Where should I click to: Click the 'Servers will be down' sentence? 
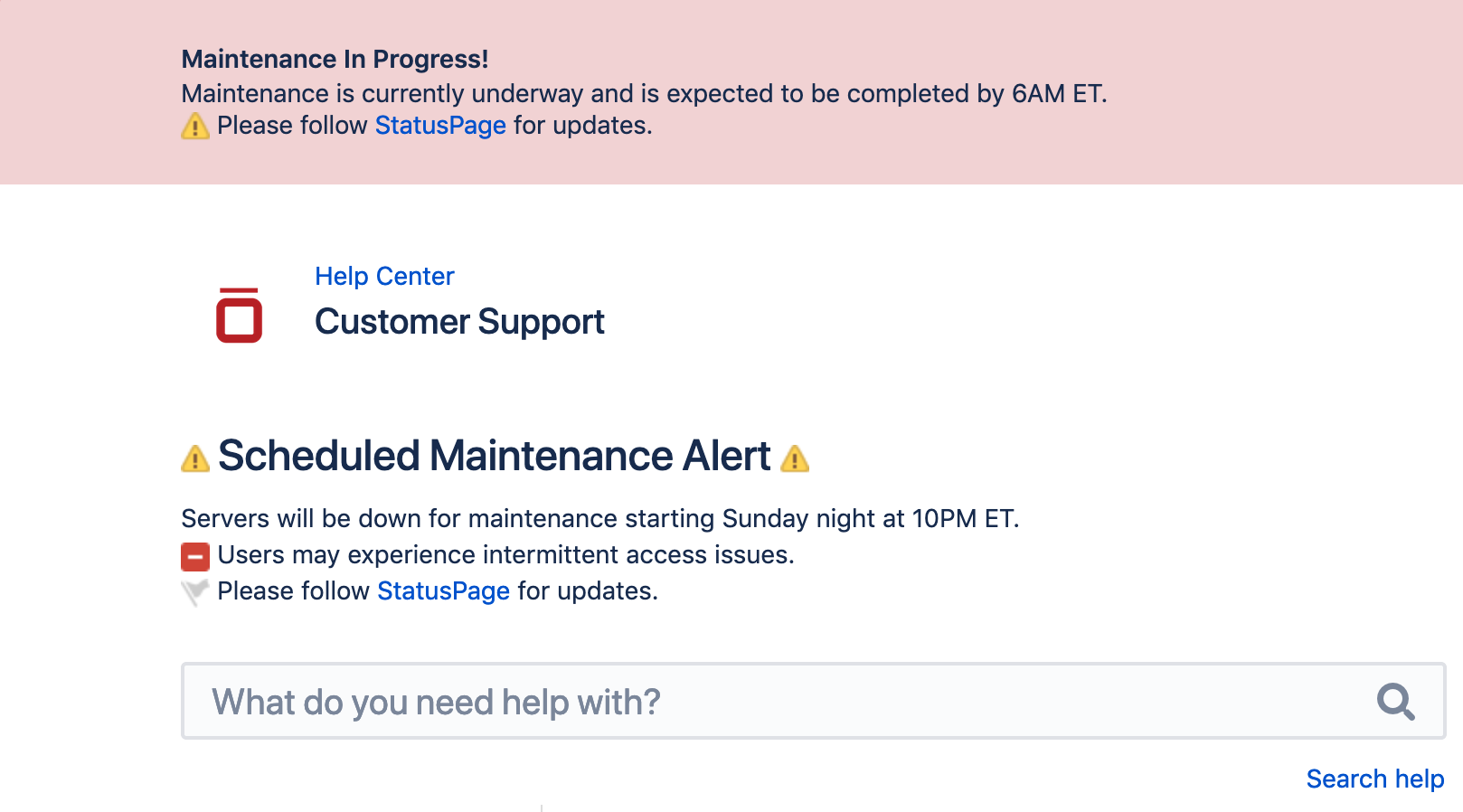coord(599,519)
